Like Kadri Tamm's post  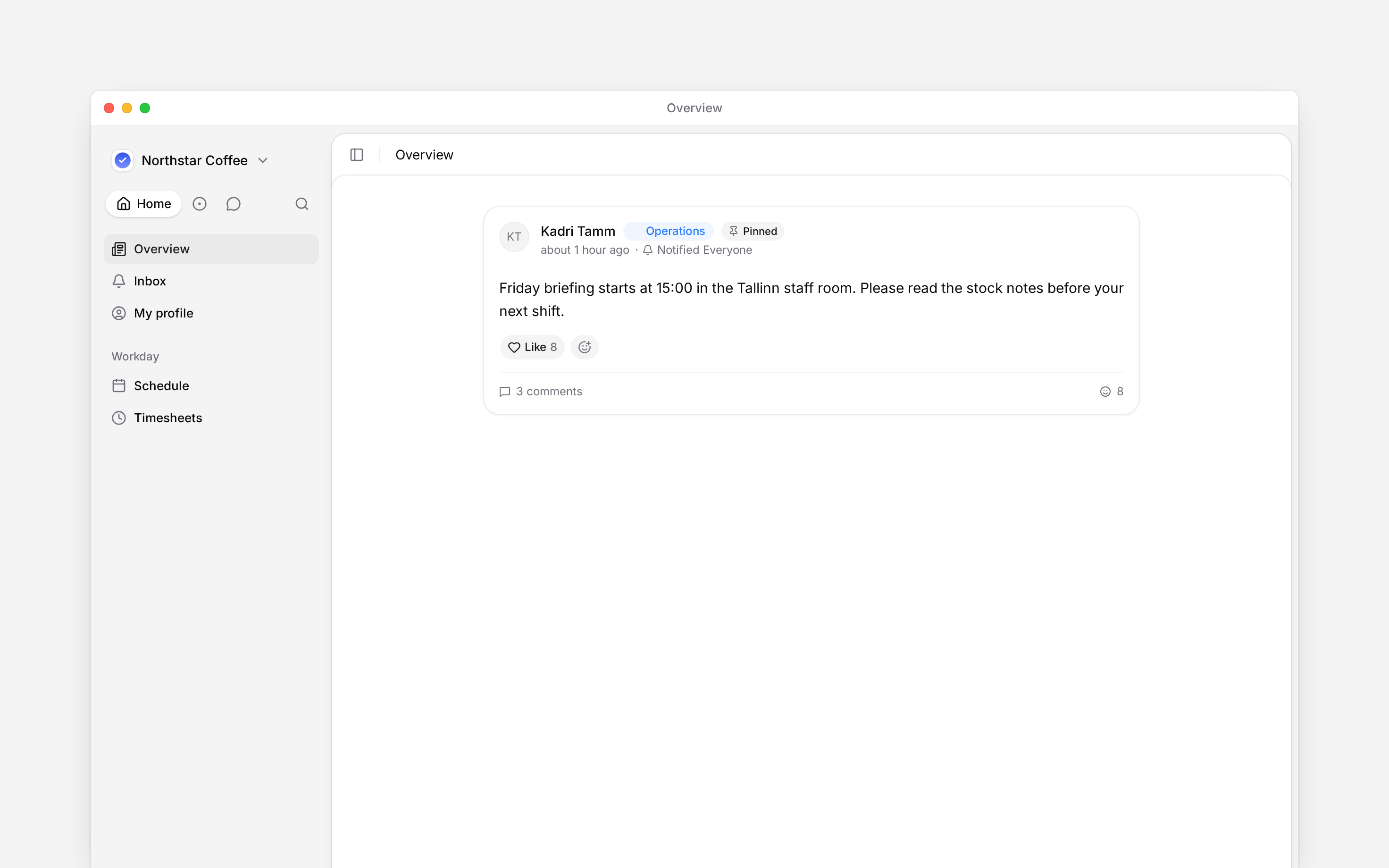[x=532, y=347]
